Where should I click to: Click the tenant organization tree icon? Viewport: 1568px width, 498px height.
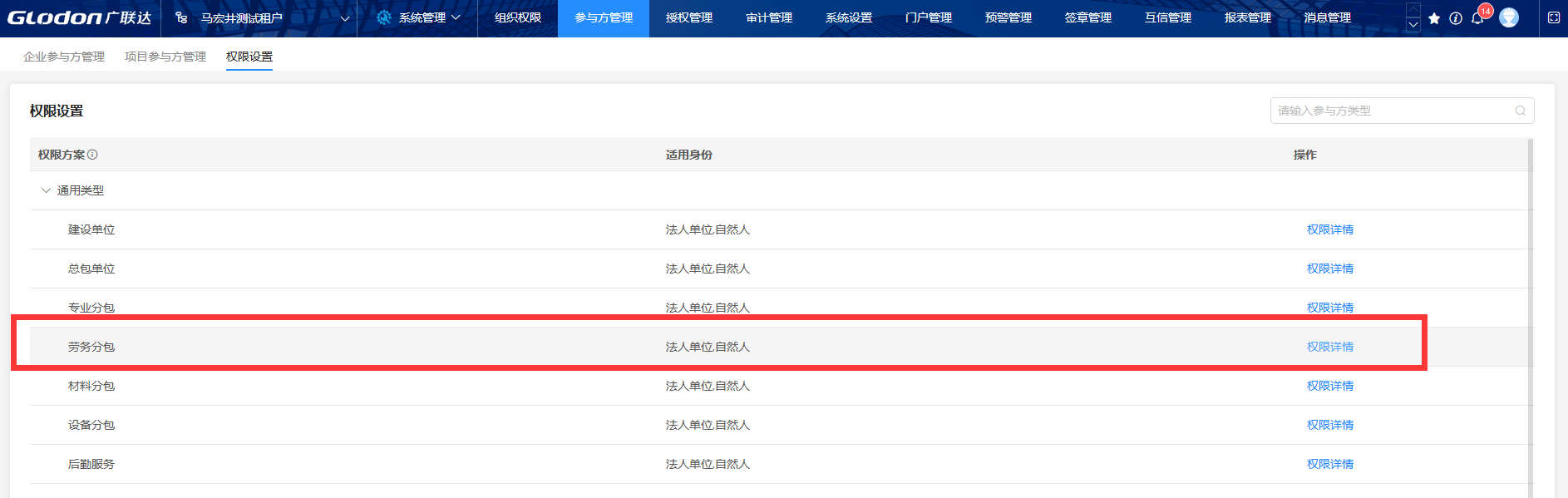point(181,17)
